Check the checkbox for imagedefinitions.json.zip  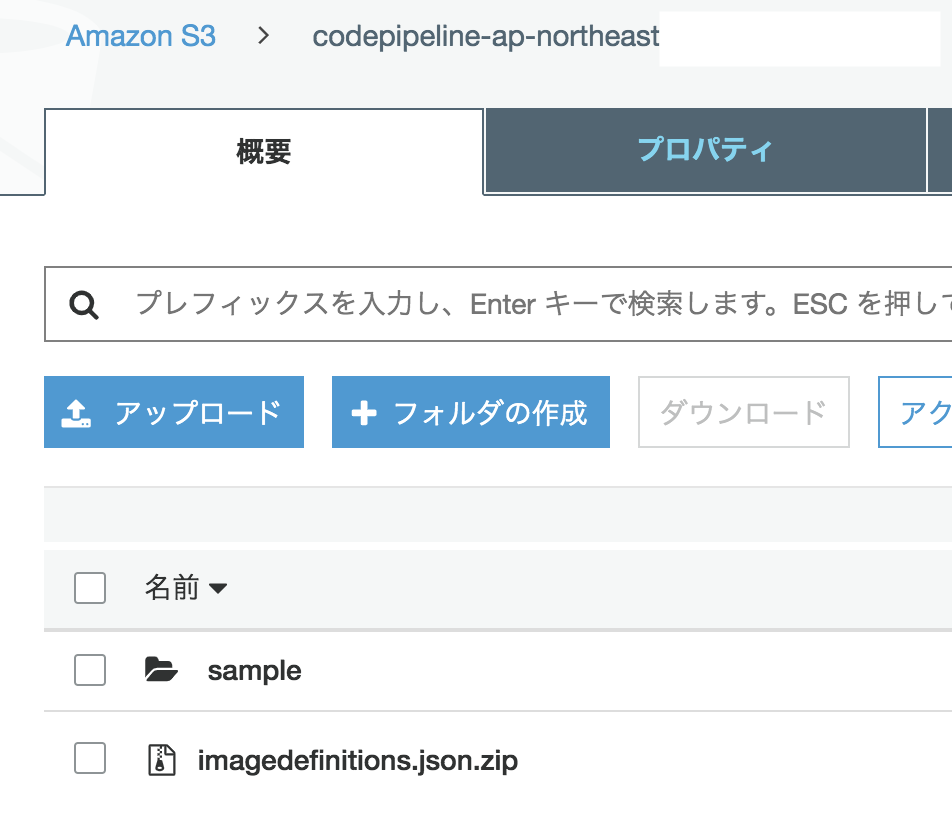point(90,758)
